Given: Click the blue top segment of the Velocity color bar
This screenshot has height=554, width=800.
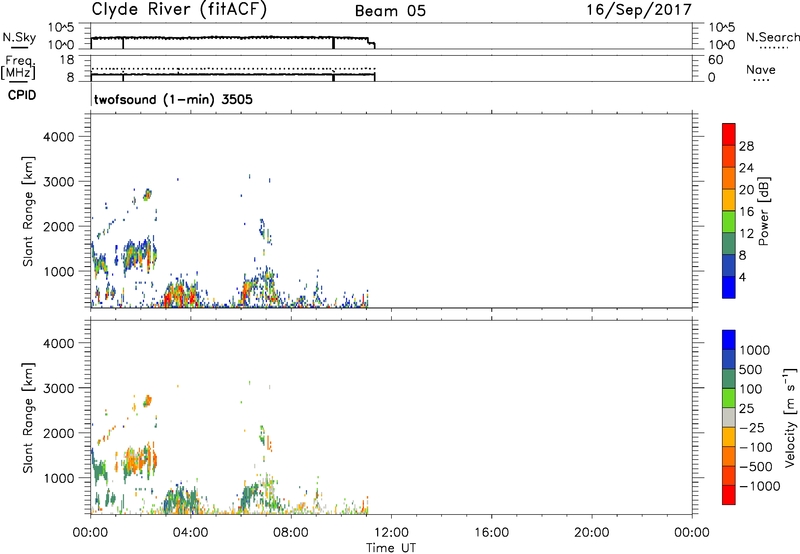Looking at the screenshot, I should coord(729,340).
